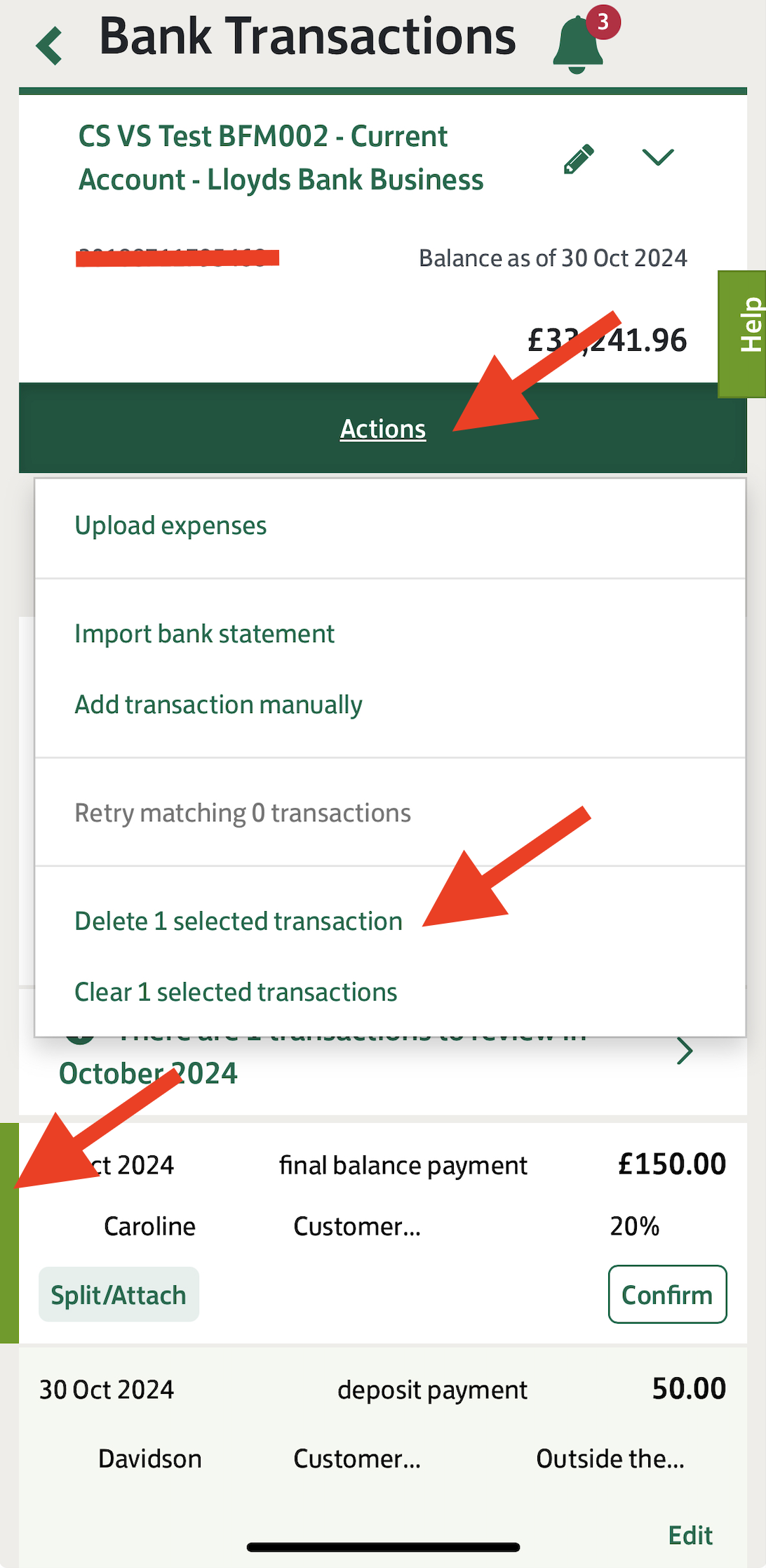This screenshot has width=766, height=1568.
Task: Click the Split/Attach button
Action: tap(119, 1294)
